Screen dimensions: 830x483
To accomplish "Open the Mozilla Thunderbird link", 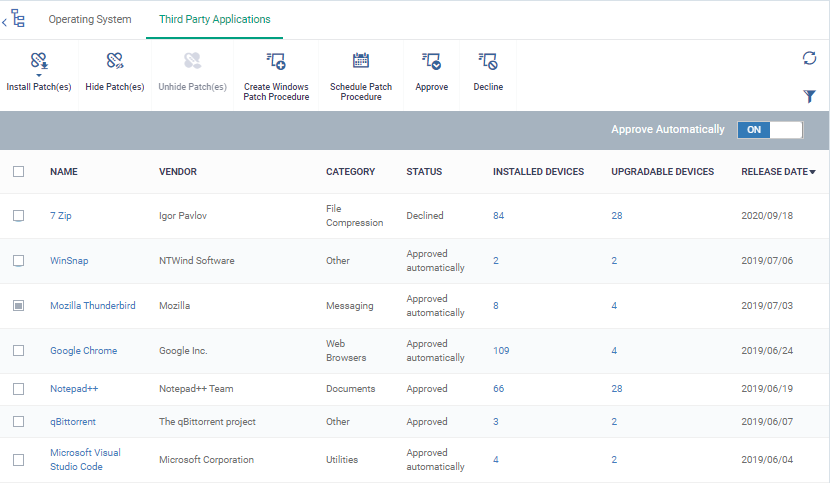I will tap(93, 306).
